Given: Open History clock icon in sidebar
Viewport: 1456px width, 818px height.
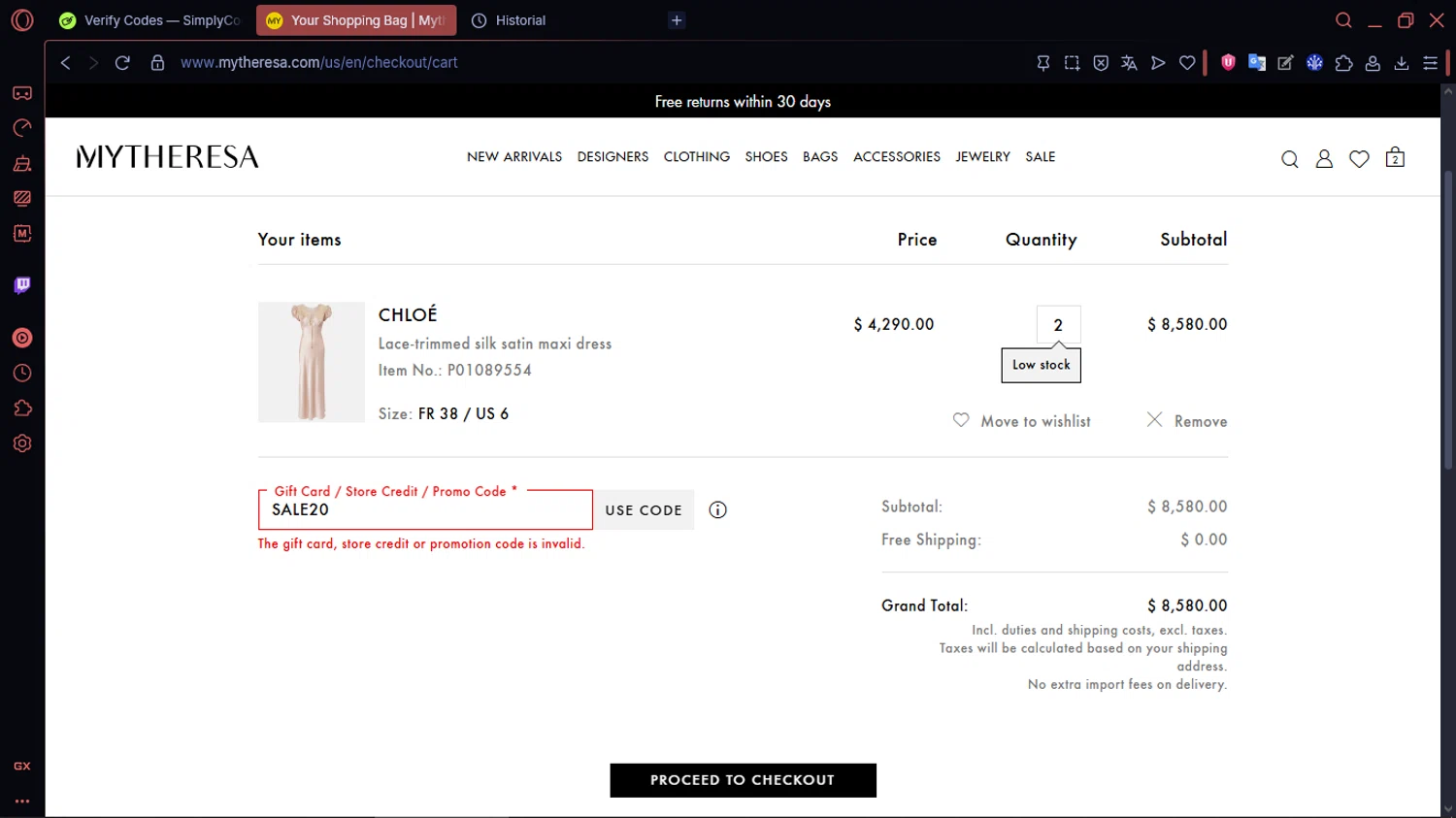Looking at the screenshot, I should 22,374.
